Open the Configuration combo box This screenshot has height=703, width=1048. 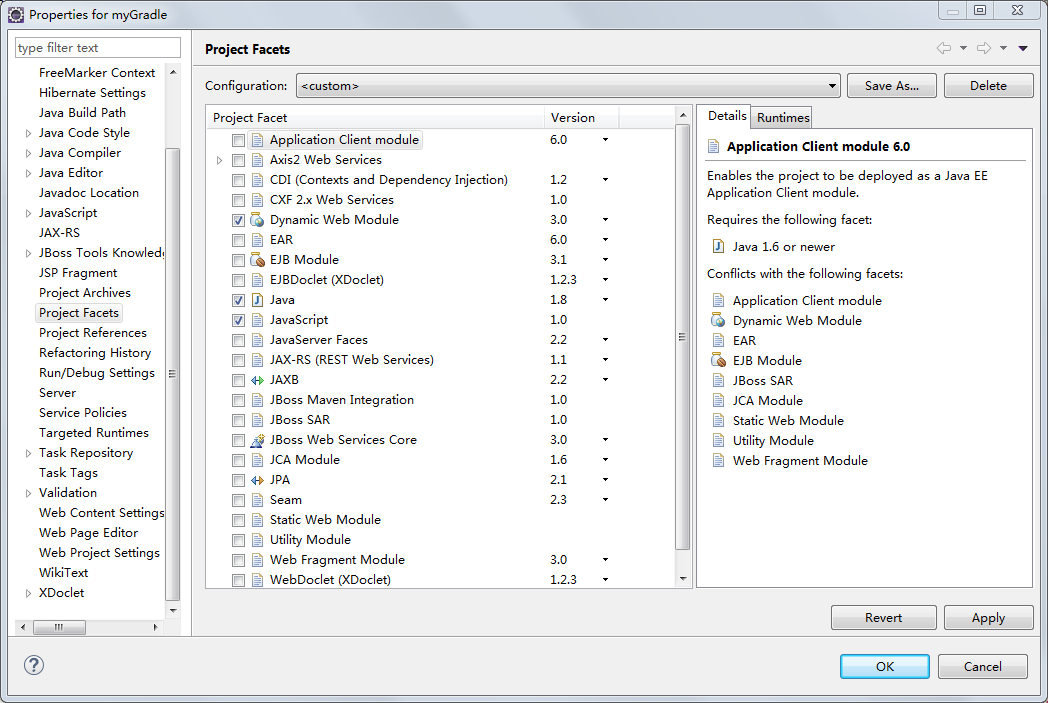pos(567,86)
